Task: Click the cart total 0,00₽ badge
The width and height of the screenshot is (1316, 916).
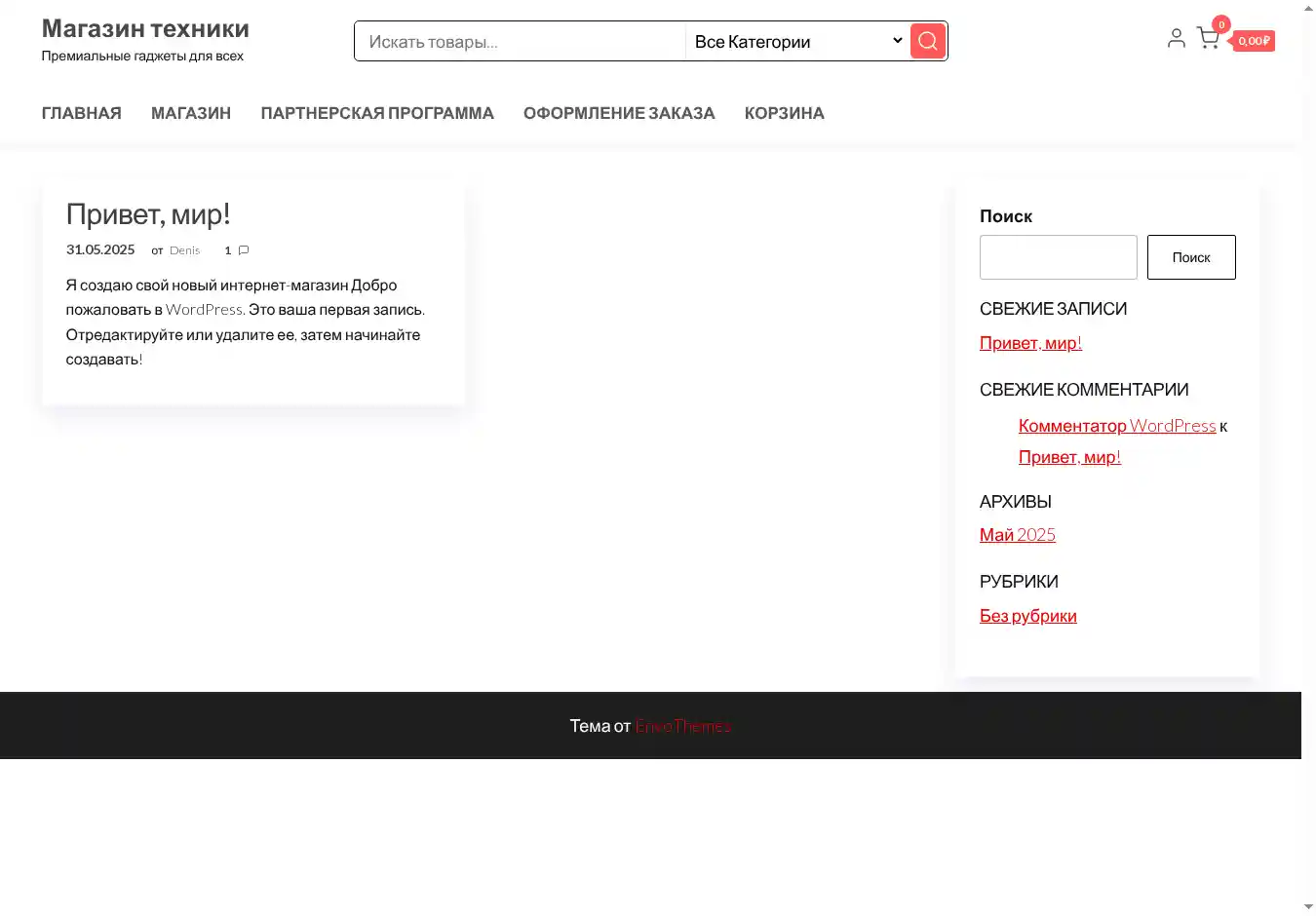Action: [1254, 41]
